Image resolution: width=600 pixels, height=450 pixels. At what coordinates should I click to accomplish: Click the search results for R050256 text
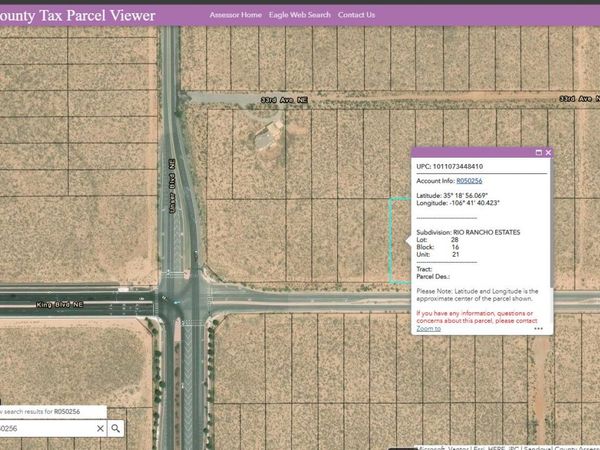coord(40,412)
